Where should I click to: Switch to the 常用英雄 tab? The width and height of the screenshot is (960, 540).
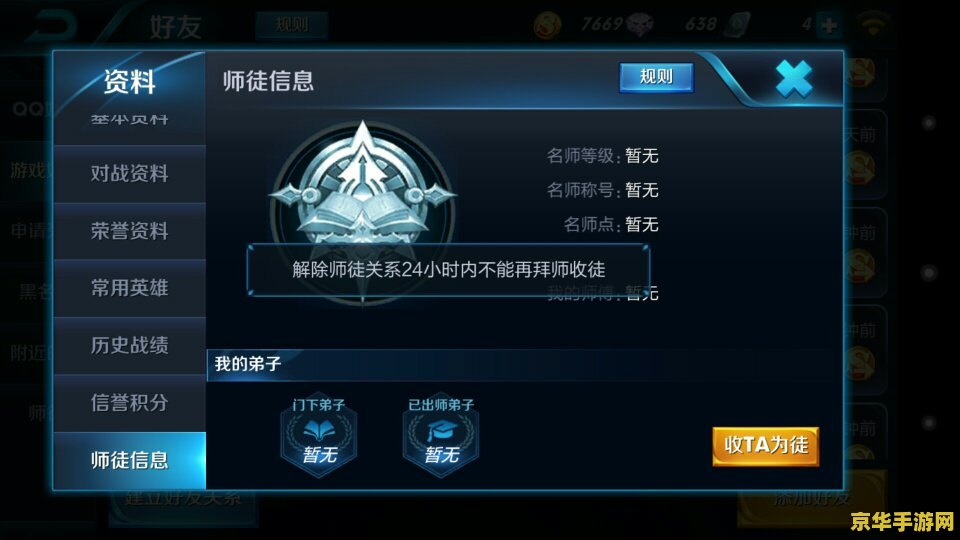[129, 288]
